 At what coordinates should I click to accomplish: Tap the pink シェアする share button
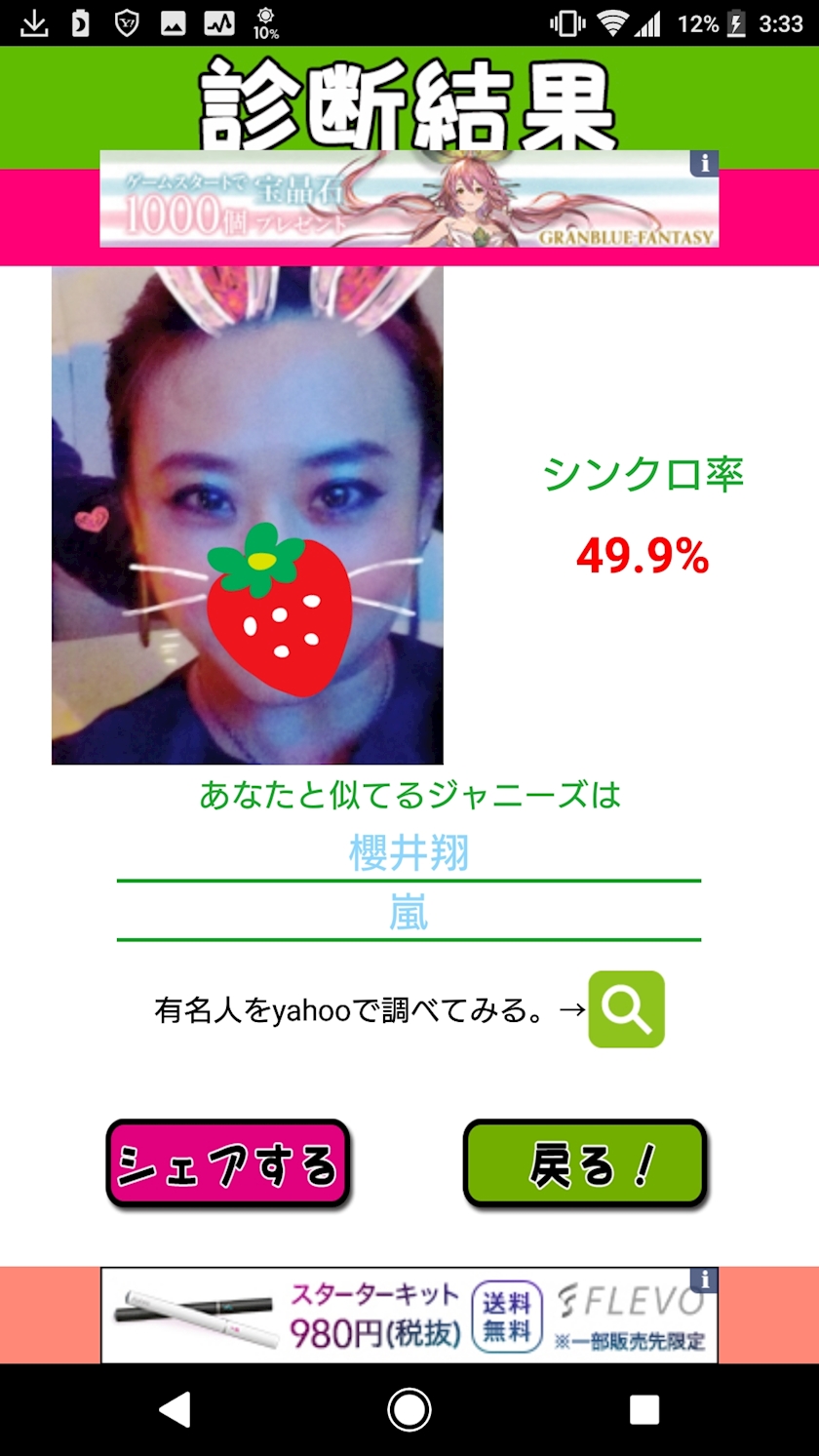click(x=227, y=1163)
